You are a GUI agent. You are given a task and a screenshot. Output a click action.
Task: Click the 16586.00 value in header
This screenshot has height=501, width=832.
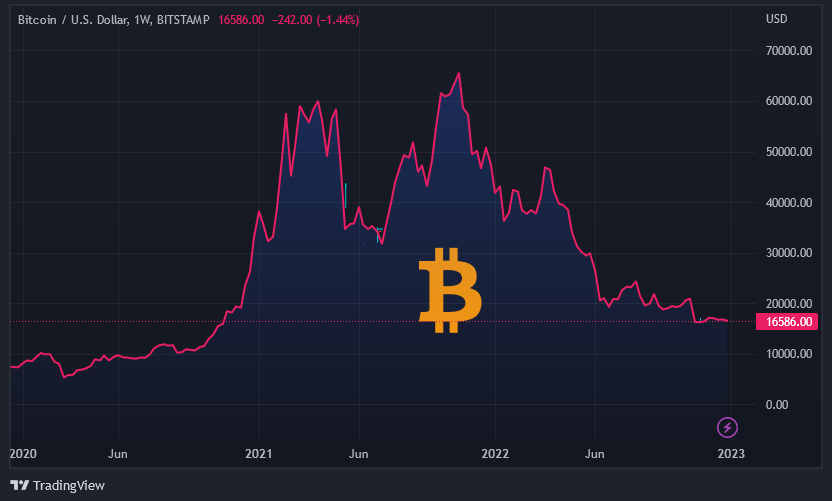click(241, 20)
